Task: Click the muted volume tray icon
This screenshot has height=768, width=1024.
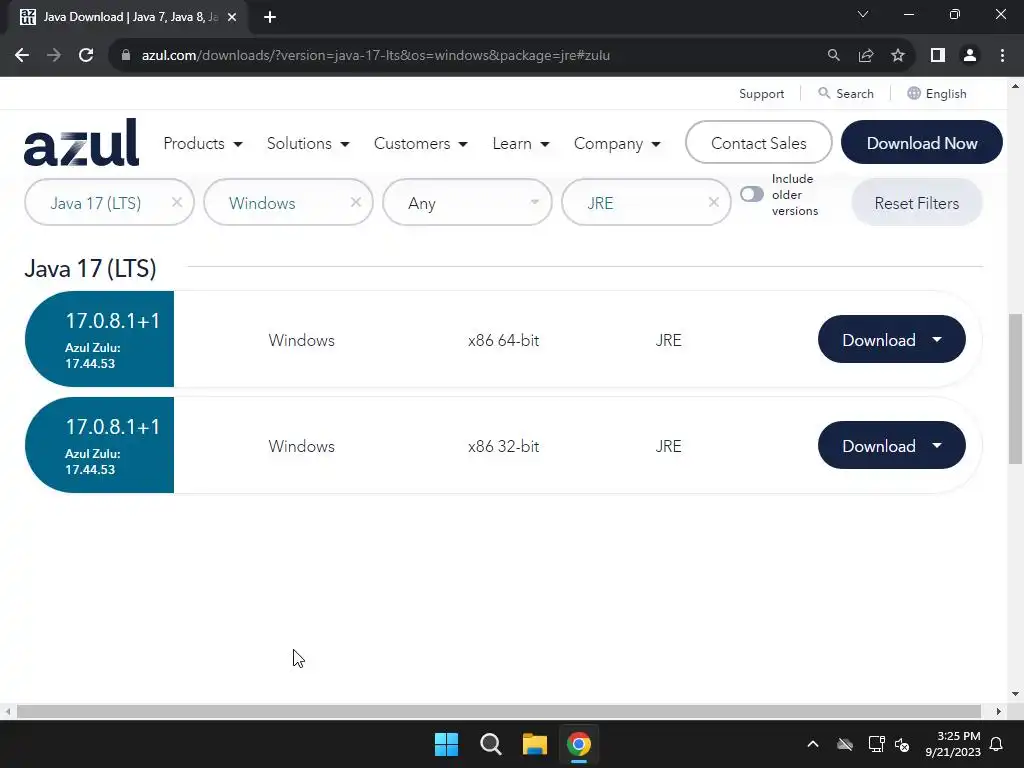Action: pyautogui.click(x=902, y=744)
